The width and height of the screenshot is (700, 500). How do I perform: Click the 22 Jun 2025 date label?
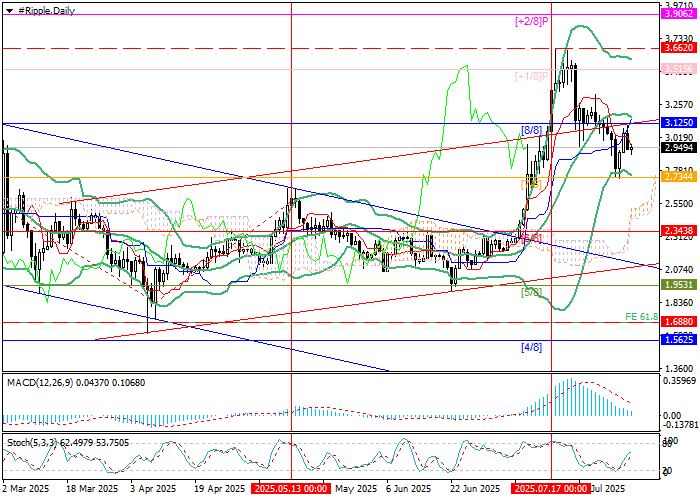point(475,488)
